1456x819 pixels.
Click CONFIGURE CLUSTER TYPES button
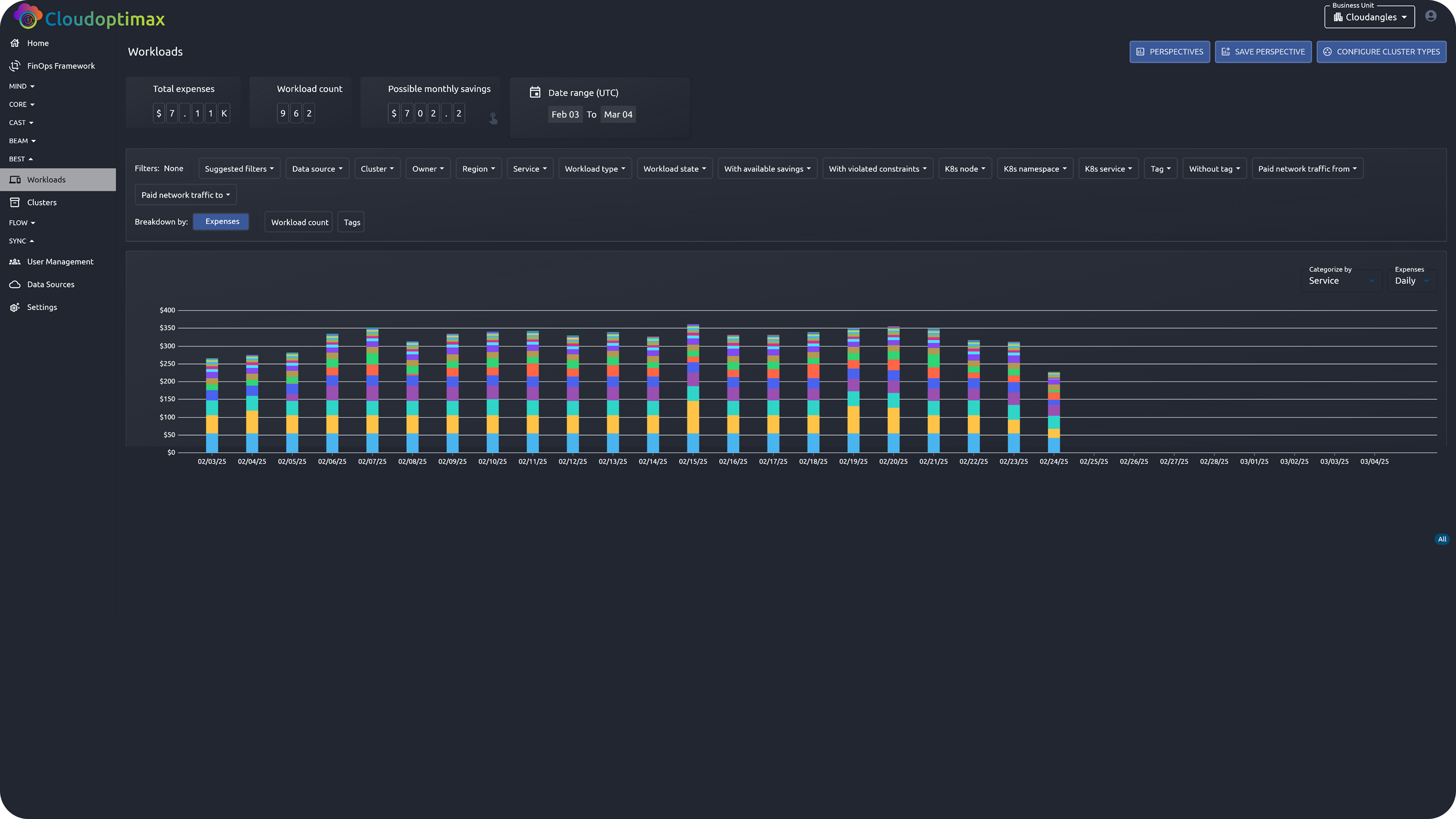click(1381, 52)
